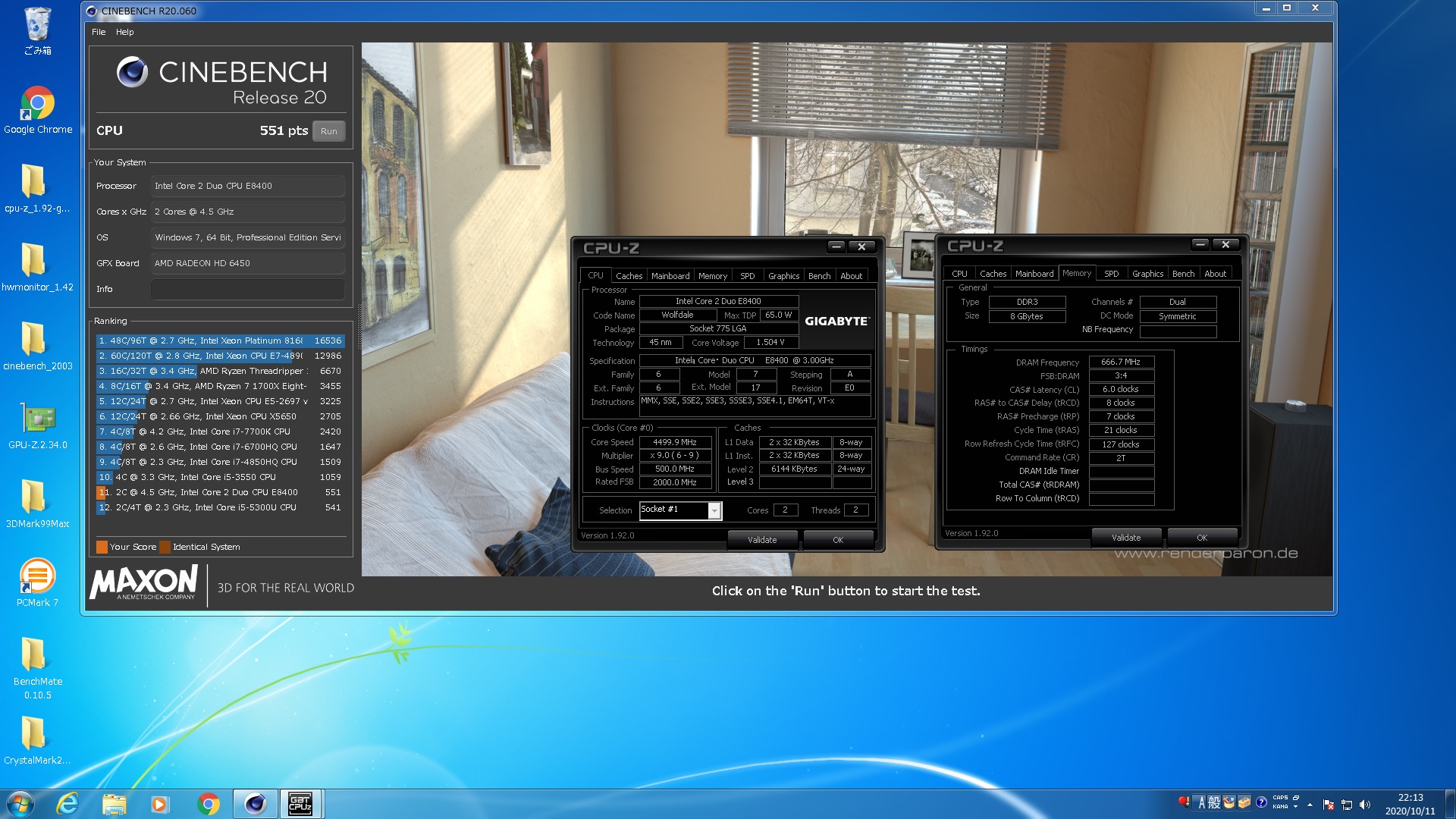This screenshot has width=1456, height=819.
Task: Open Graphics tab in left CPU-Z
Action: (783, 276)
